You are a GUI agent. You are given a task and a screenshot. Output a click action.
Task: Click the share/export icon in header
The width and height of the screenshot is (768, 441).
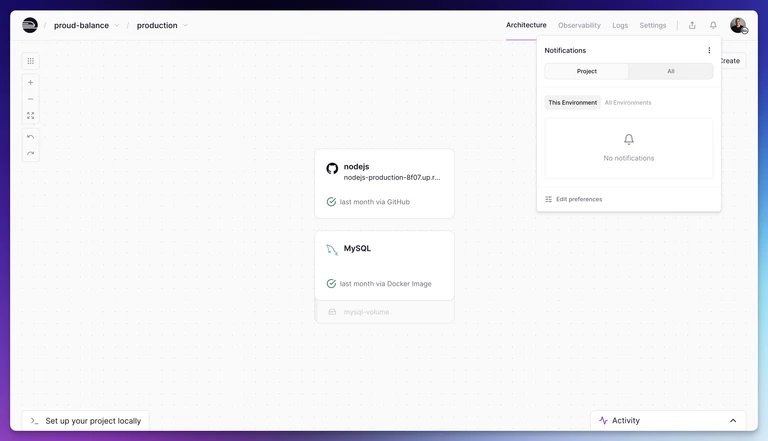692,25
